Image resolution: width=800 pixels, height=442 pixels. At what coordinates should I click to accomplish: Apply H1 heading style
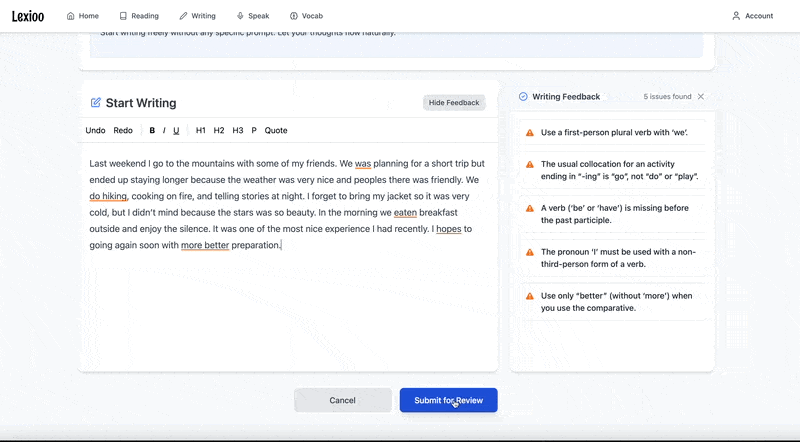point(201,130)
